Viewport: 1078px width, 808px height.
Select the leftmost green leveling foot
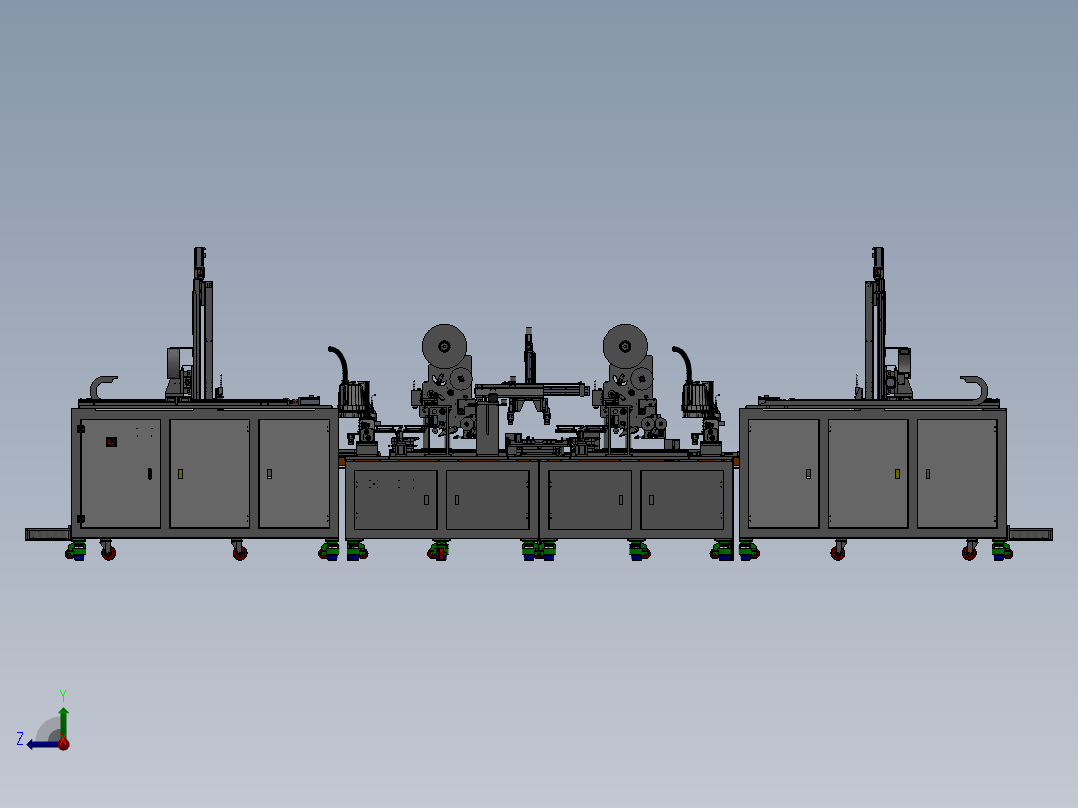[x=76, y=551]
